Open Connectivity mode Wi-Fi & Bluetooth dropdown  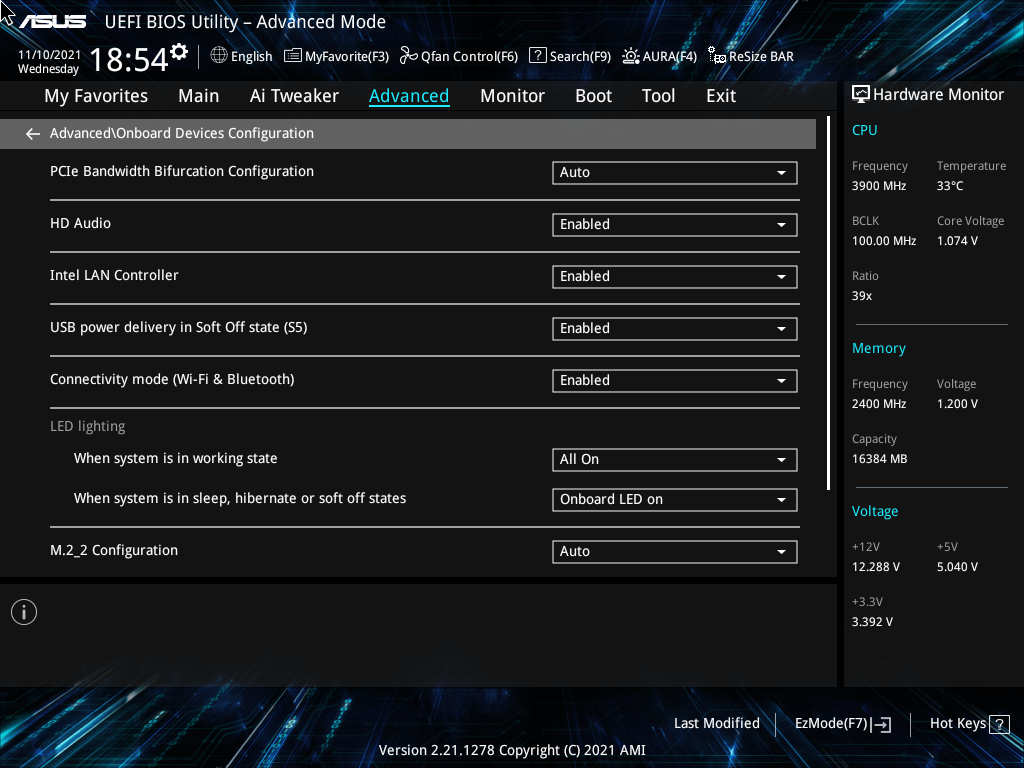(x=675, y=381)
